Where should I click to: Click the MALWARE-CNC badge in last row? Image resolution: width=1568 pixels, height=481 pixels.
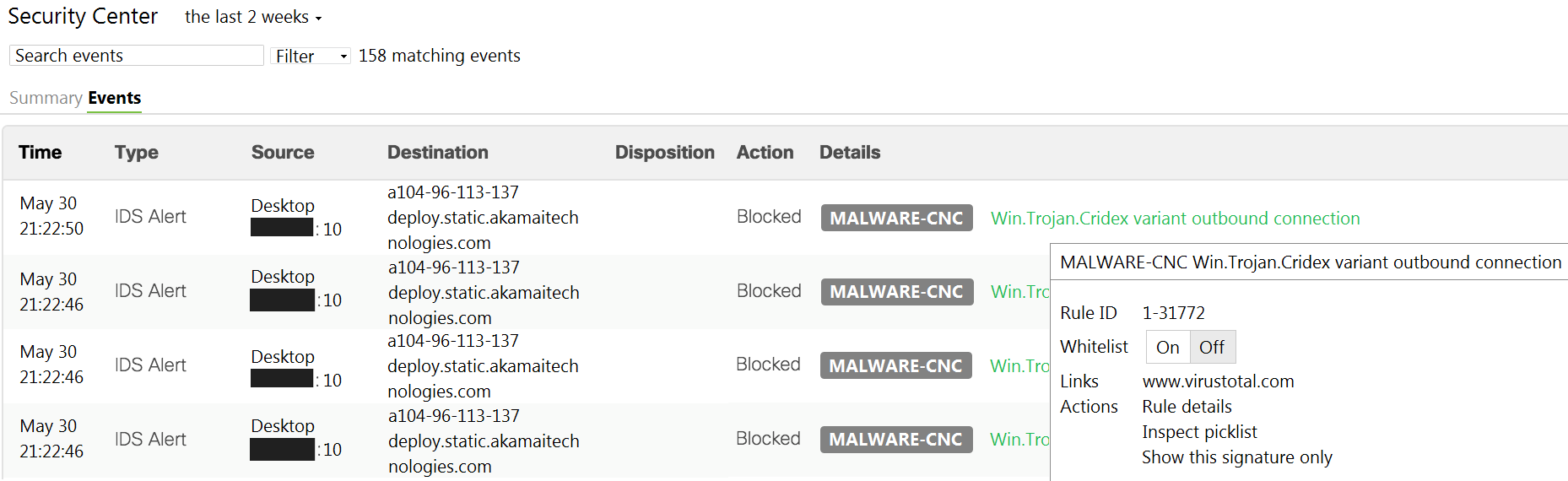(x=895, y=440)
